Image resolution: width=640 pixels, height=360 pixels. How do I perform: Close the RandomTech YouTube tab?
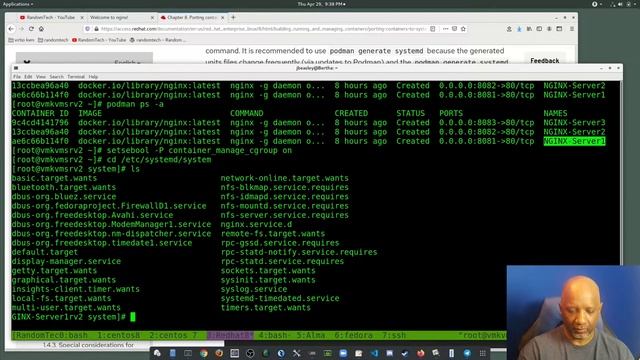click(x=82, y=18)
